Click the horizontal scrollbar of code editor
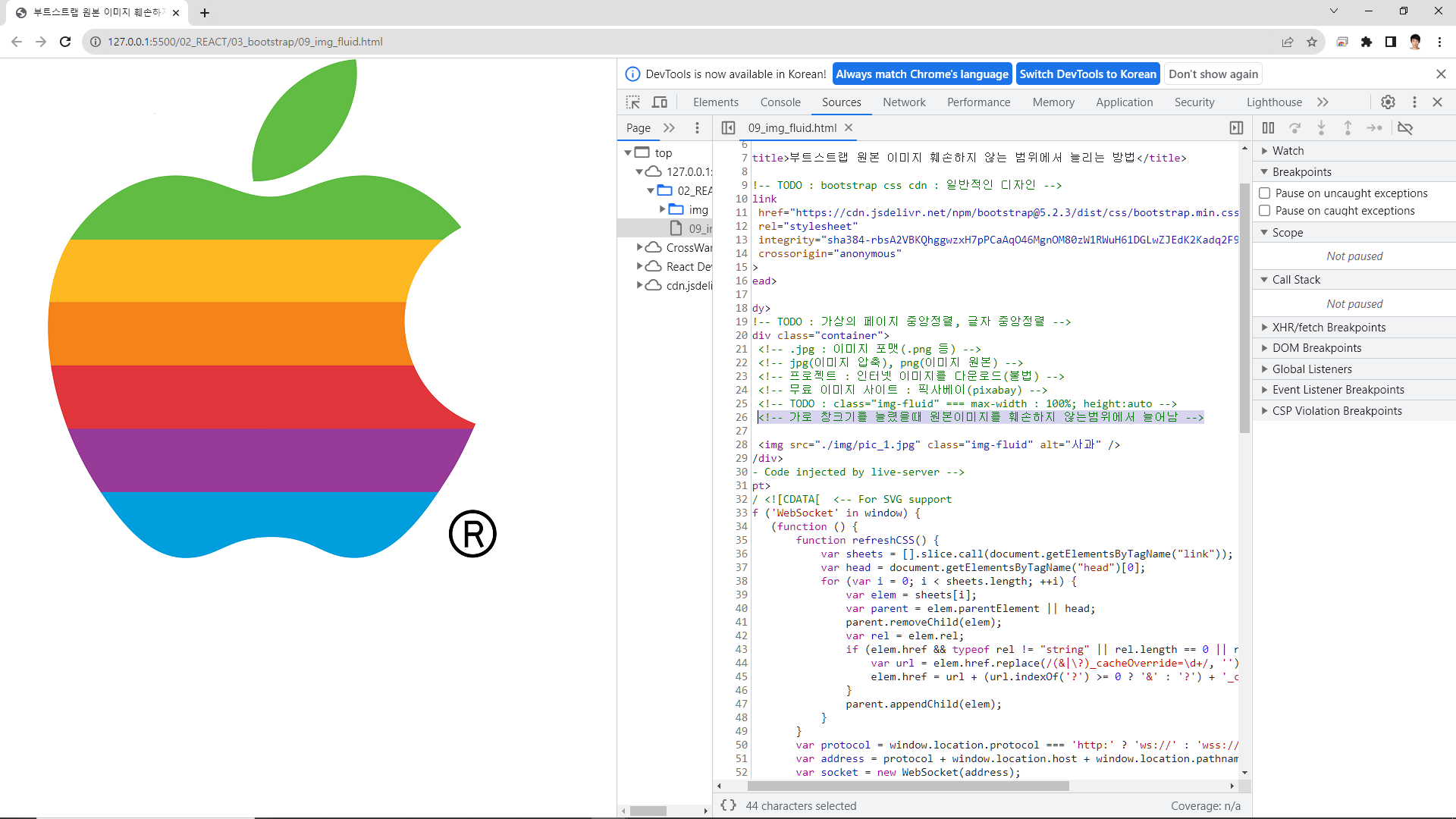The height and width of the screenshot is (819, 1456). coord(908,786)
